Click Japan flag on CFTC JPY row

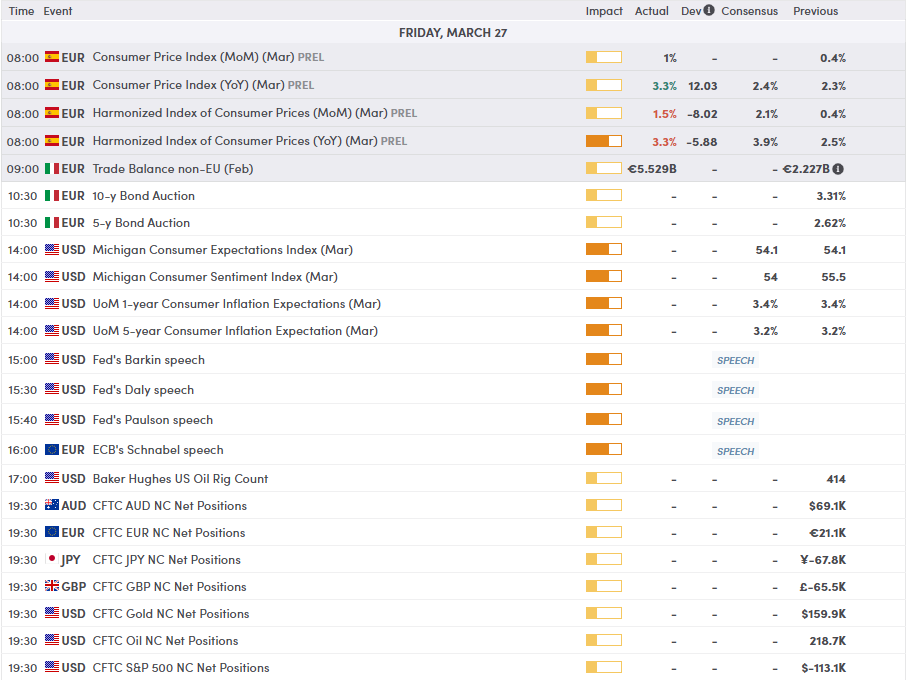(52, 559)
